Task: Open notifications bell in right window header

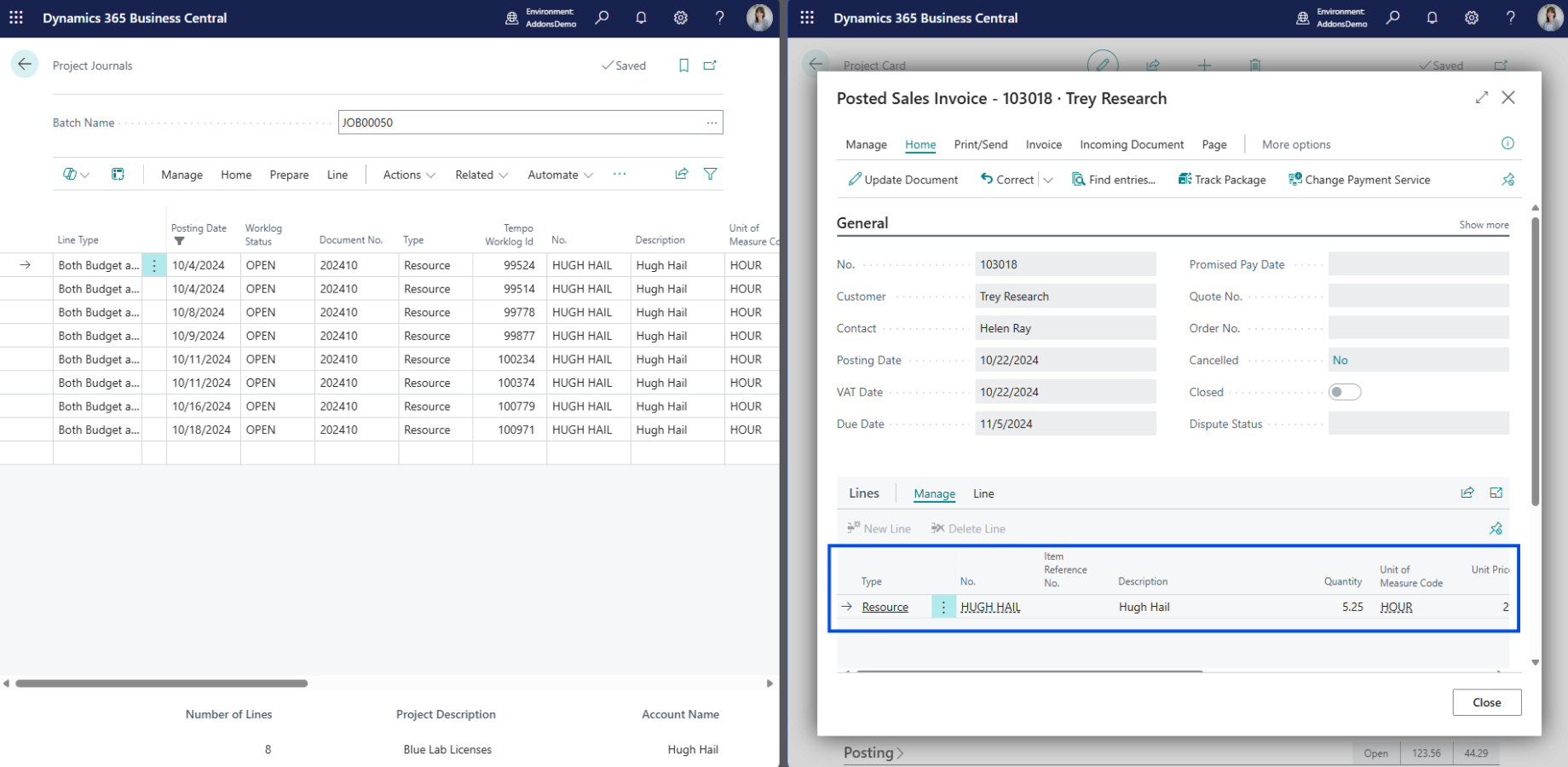Action: (x=1432, y=17)
